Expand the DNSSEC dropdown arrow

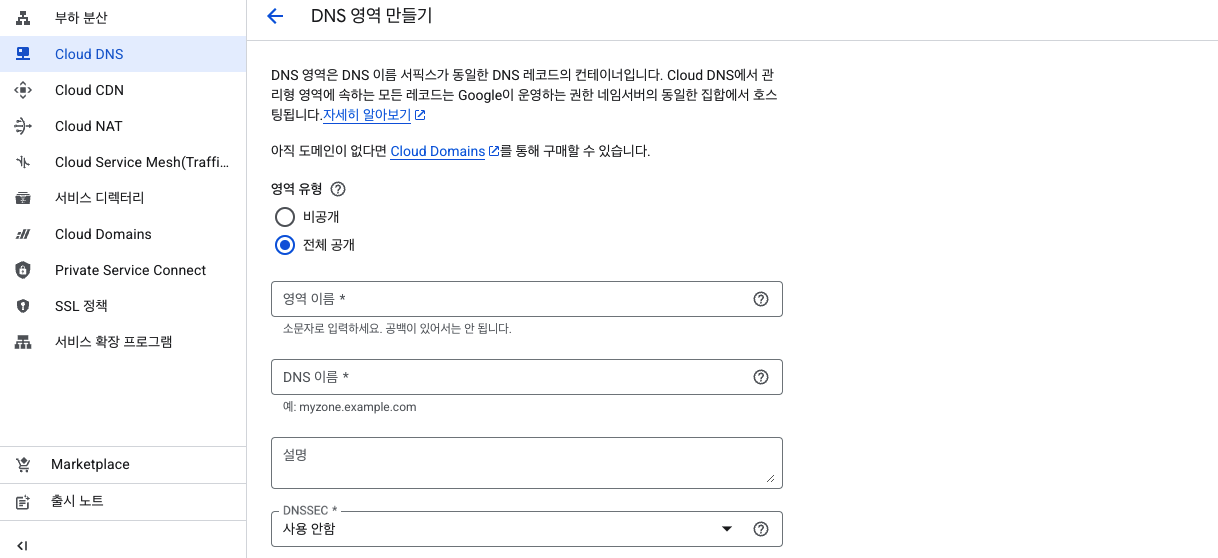727,529
